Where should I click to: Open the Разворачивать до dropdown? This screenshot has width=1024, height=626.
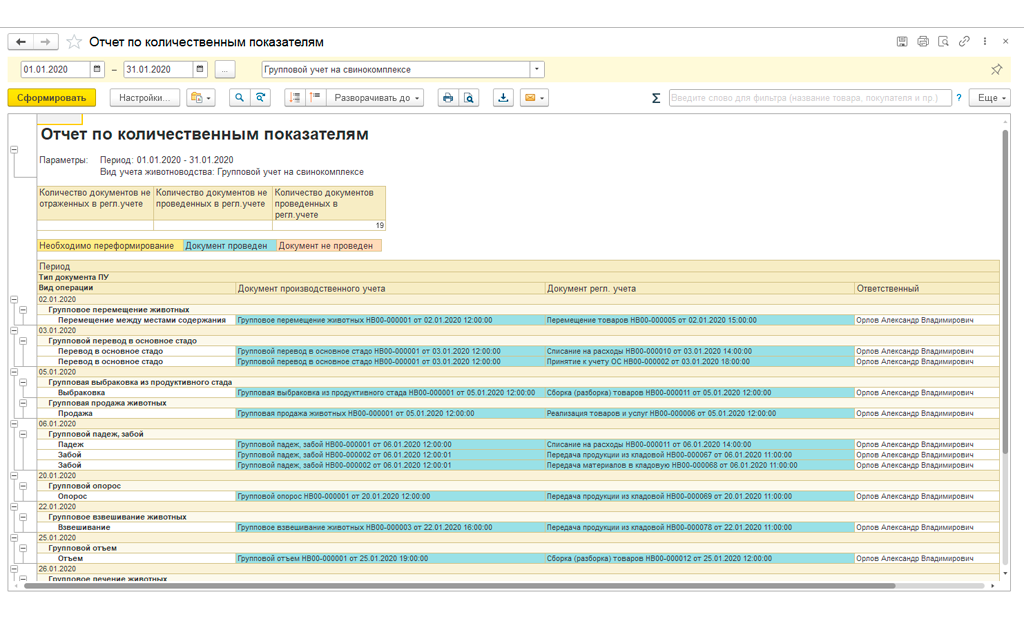tap(378, 98)
